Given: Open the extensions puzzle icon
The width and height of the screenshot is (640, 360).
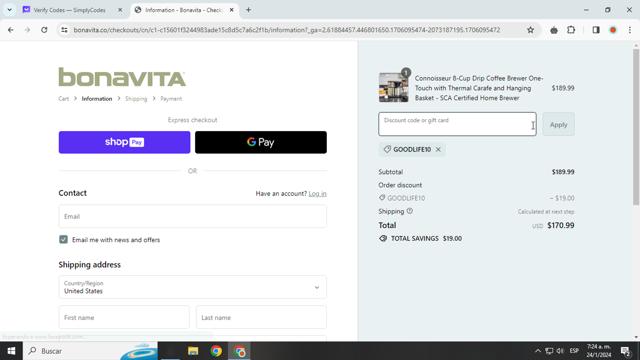Looking at the screenshot, I should pyautogui.click(x=571, y=30).
